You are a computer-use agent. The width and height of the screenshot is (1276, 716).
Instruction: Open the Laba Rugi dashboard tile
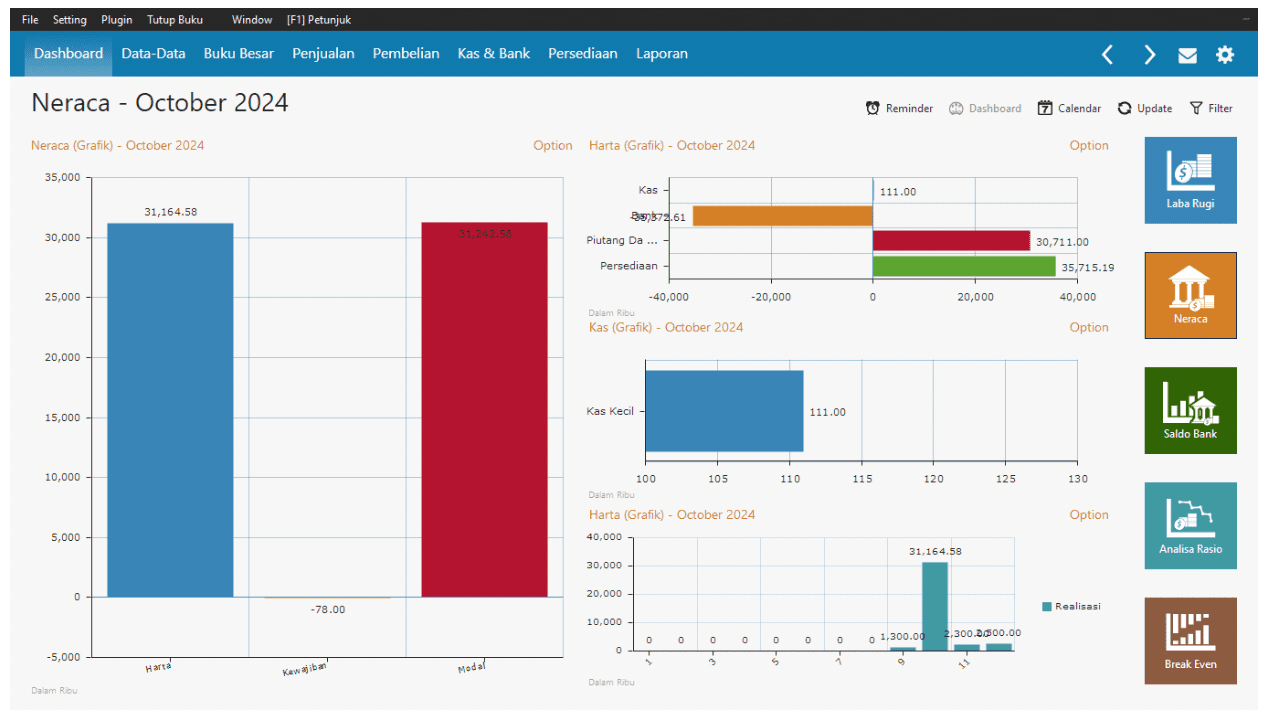[1190, 180]
